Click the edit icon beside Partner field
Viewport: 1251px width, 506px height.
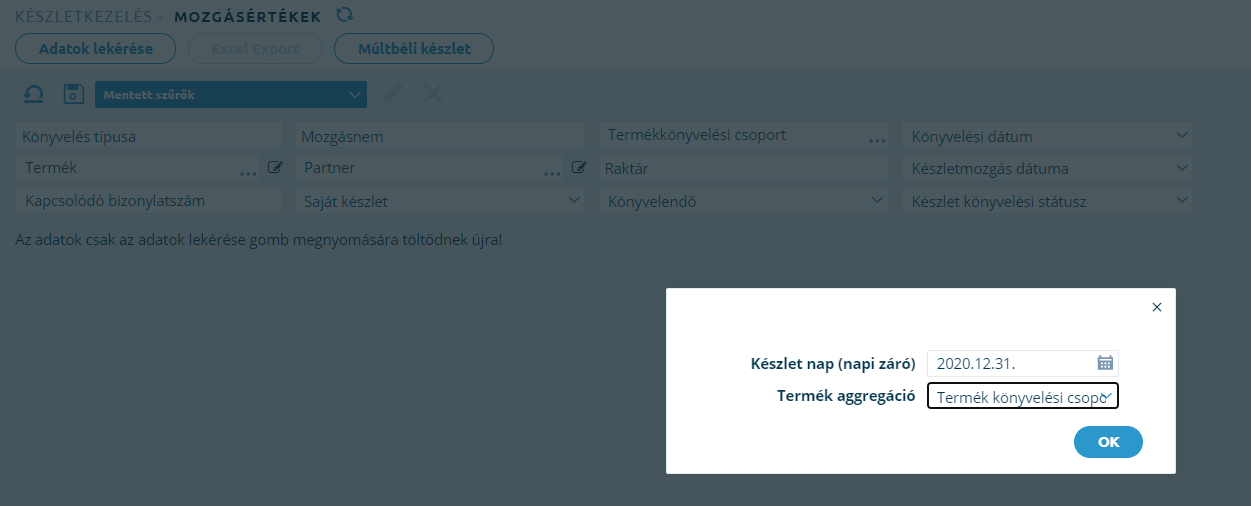(x=578, y=168)
